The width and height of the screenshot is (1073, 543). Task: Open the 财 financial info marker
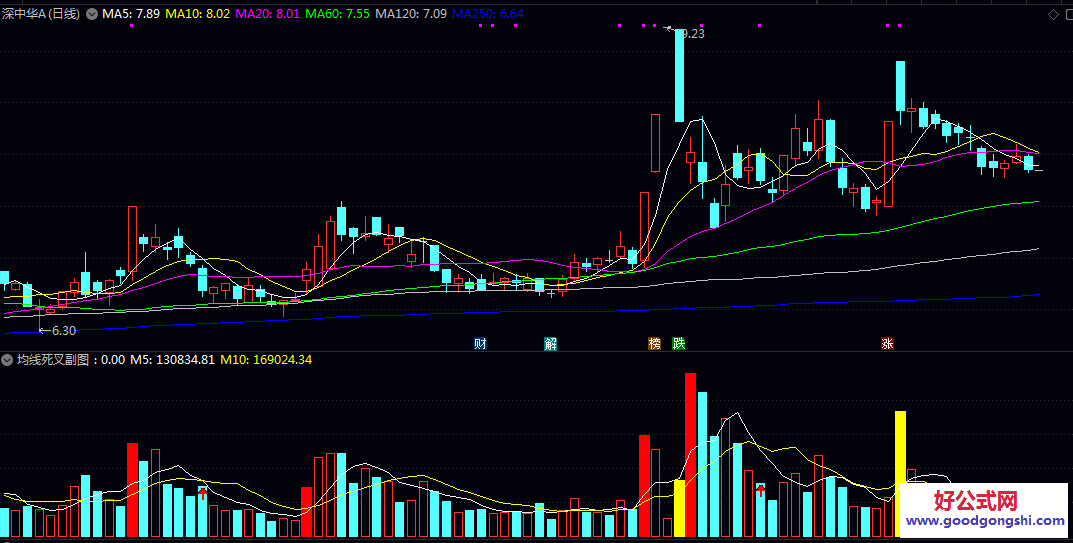pos(480,344)
